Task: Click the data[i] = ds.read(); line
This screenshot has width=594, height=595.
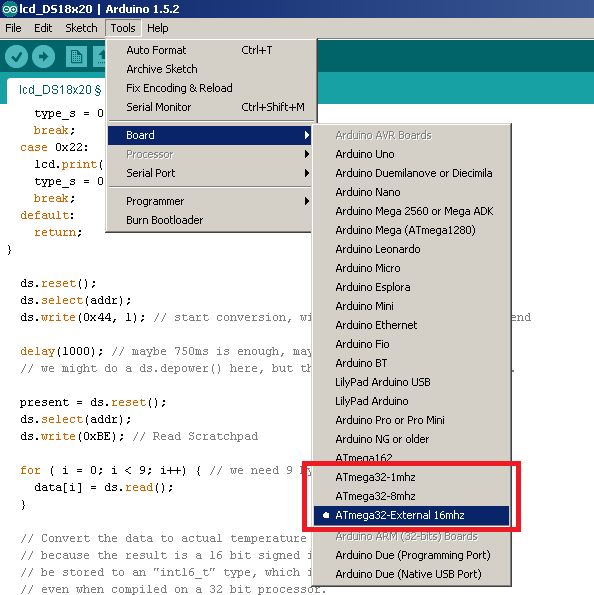Action: (104, 487)
